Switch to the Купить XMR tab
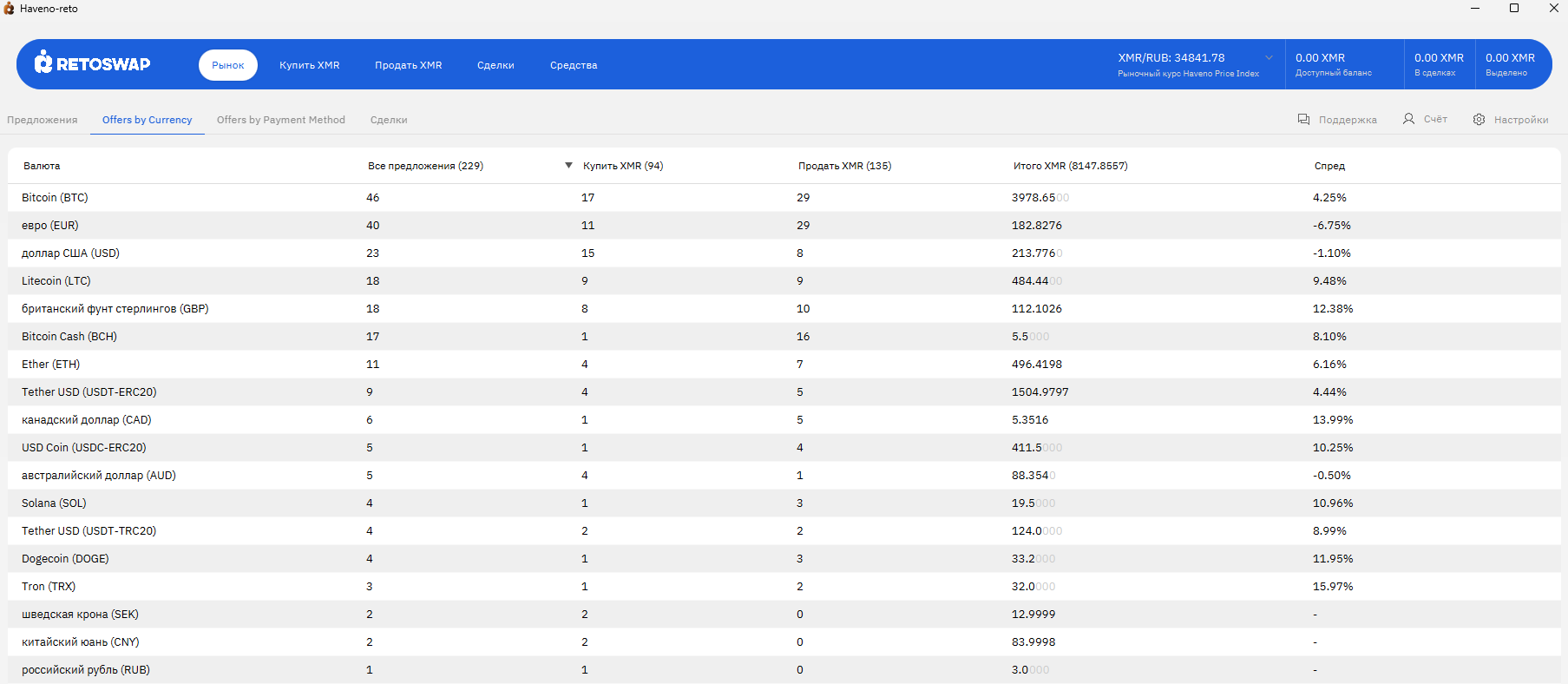 coord(309,65)
